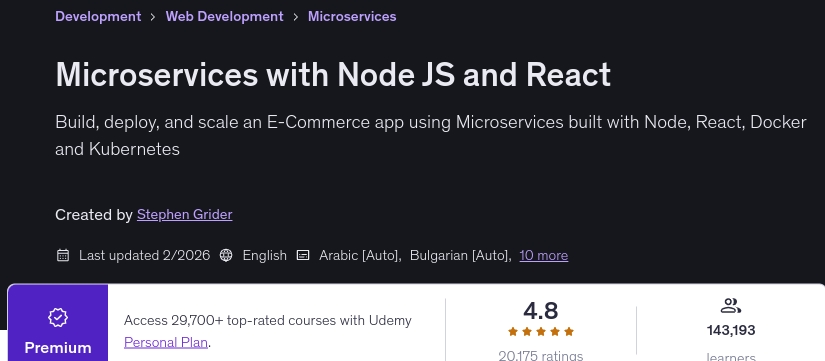The height and width of the screenshot is (361, 825).
Task: Click 'Access 29,700+ top-rated courses' text
Action: [268, 320]
